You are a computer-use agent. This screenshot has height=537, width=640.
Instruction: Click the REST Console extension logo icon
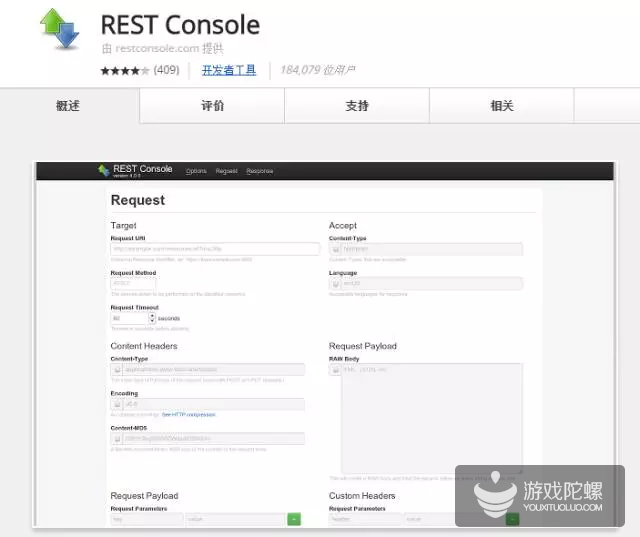click(60, 29)
